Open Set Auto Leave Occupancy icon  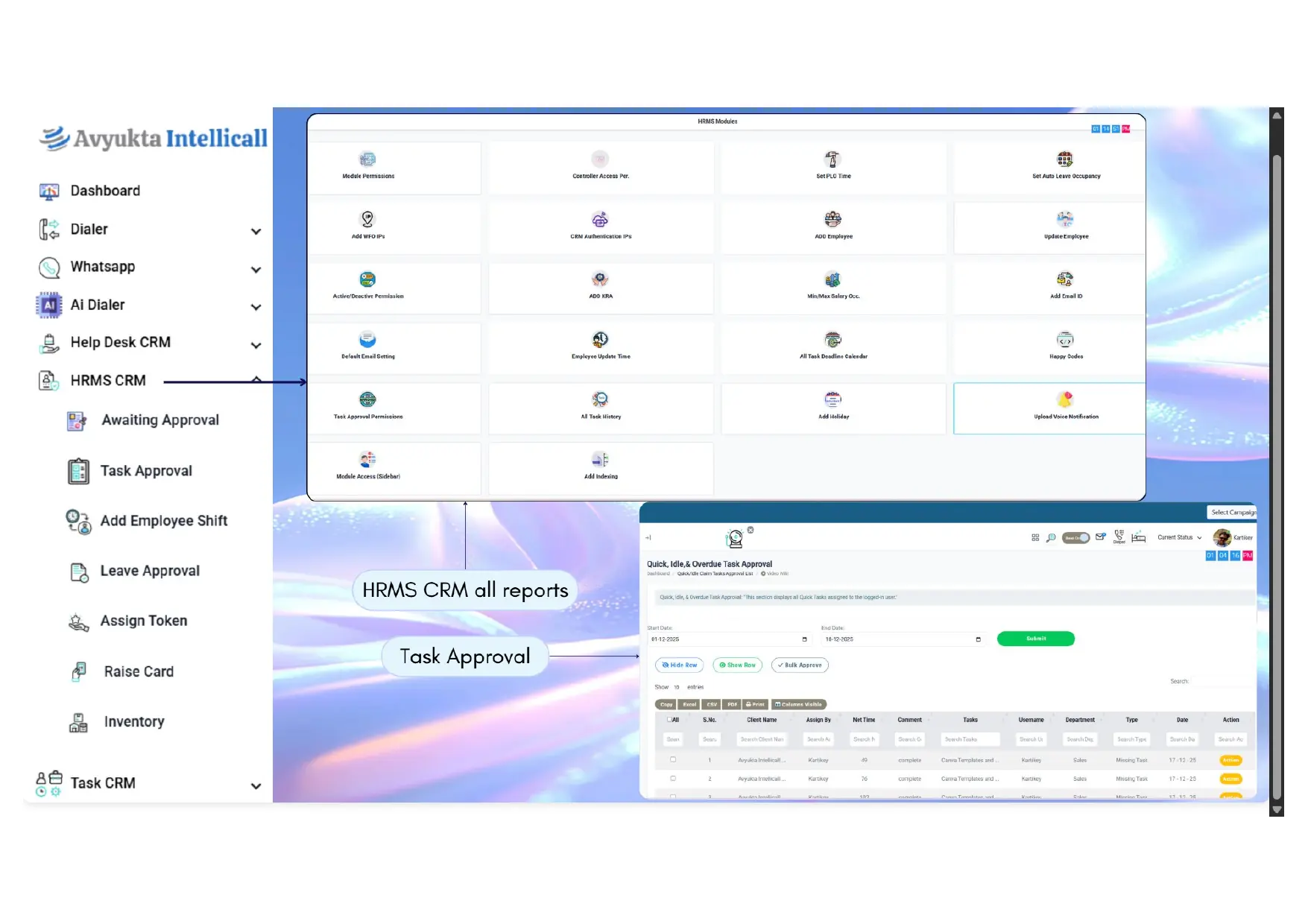click(1065, 159)
